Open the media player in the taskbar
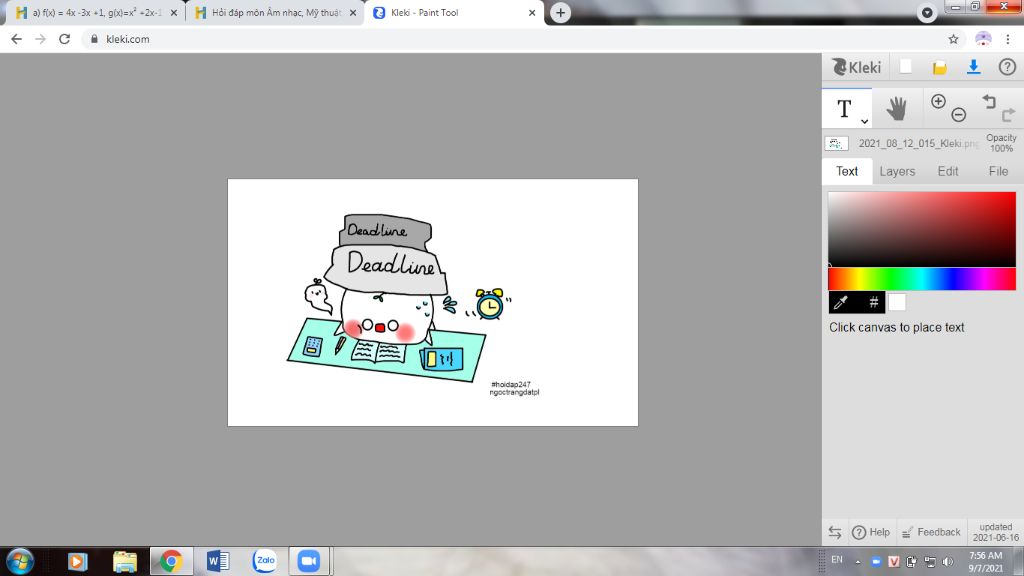Viewport: 1024px width, 576px height. coord(77,561)
